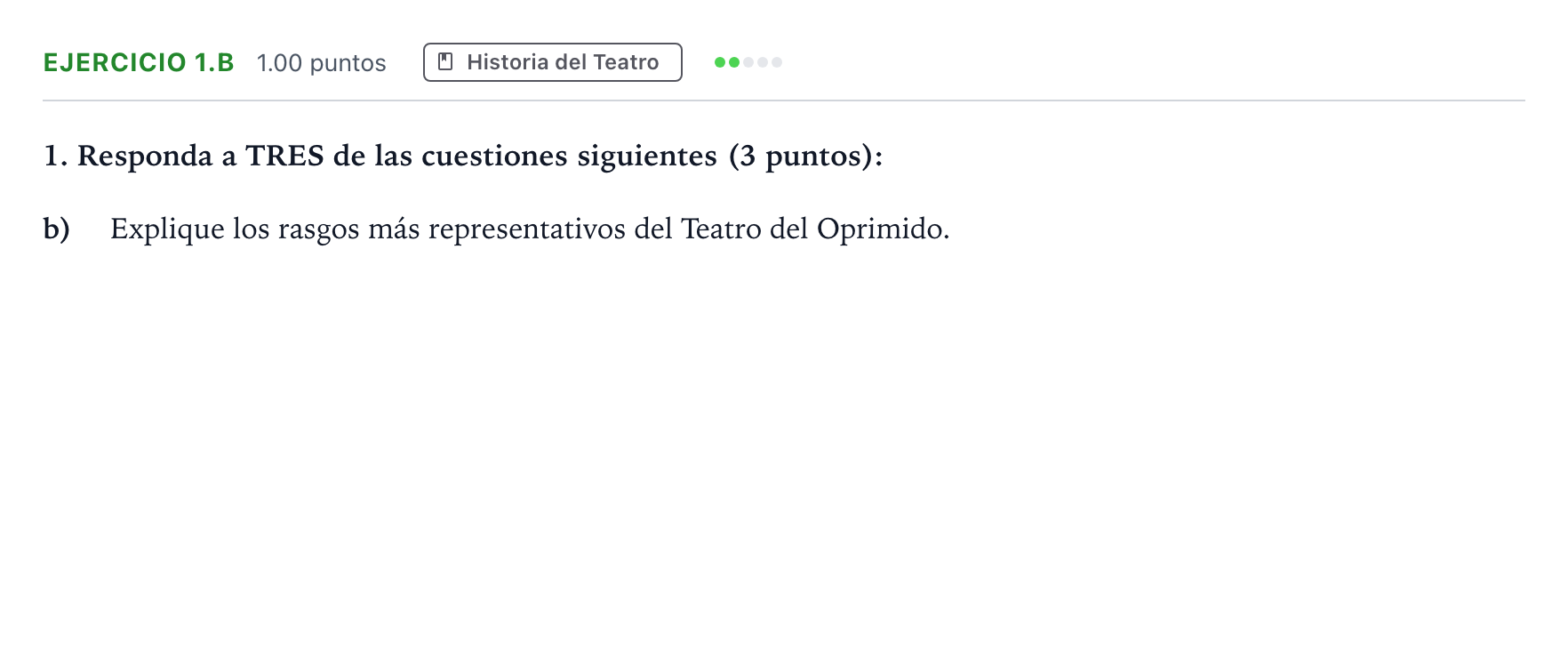
Task: Click the word TRES in the heading
Action: (284, 156)
